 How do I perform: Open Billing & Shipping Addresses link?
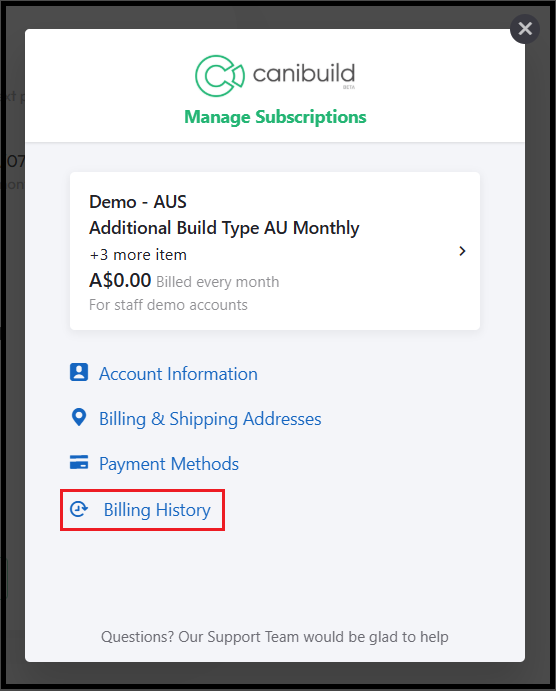pos(210,419)
